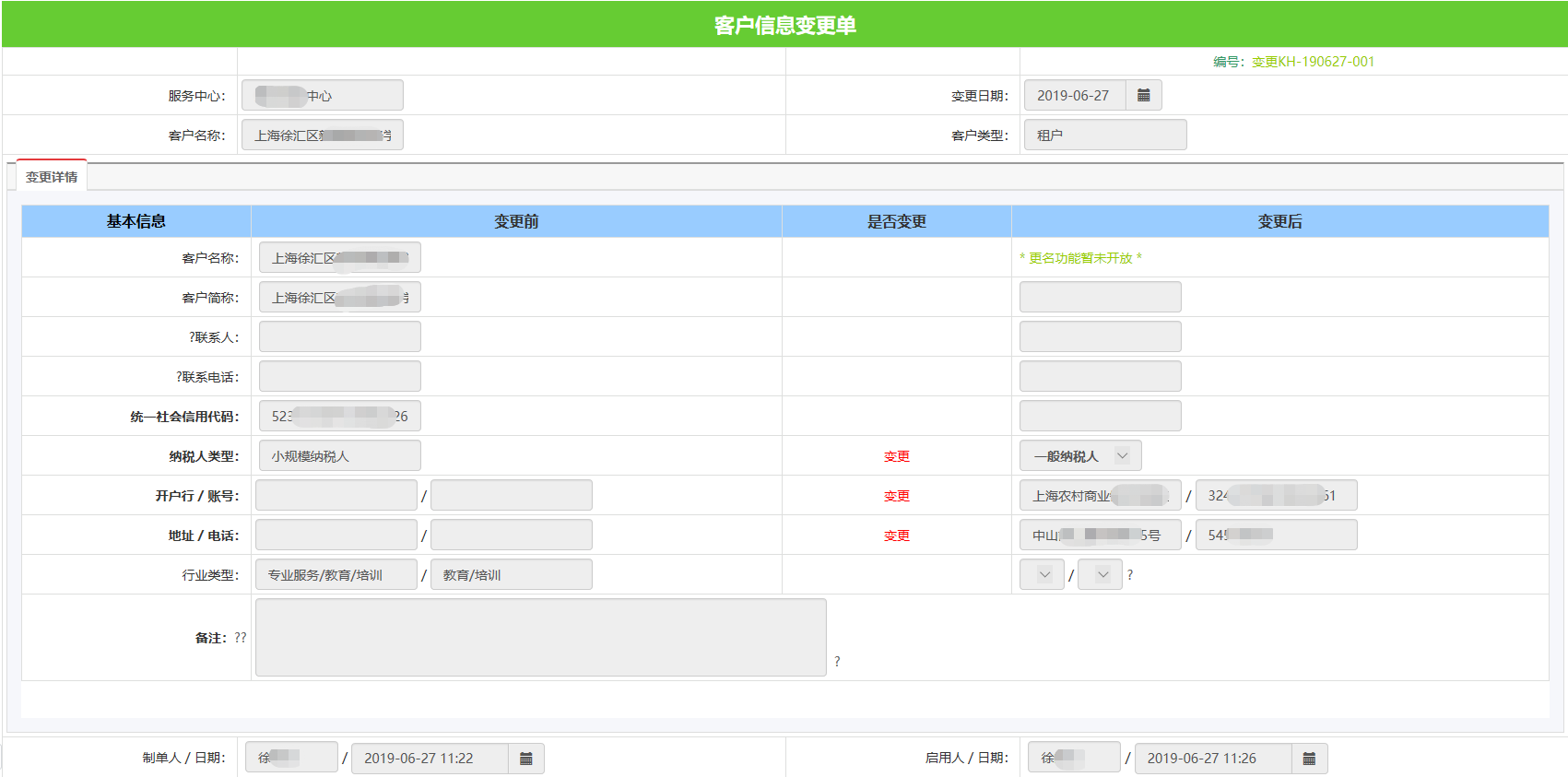
Task: Click 变更 link in 开户行/账号 row
Action: pos(896,496)
